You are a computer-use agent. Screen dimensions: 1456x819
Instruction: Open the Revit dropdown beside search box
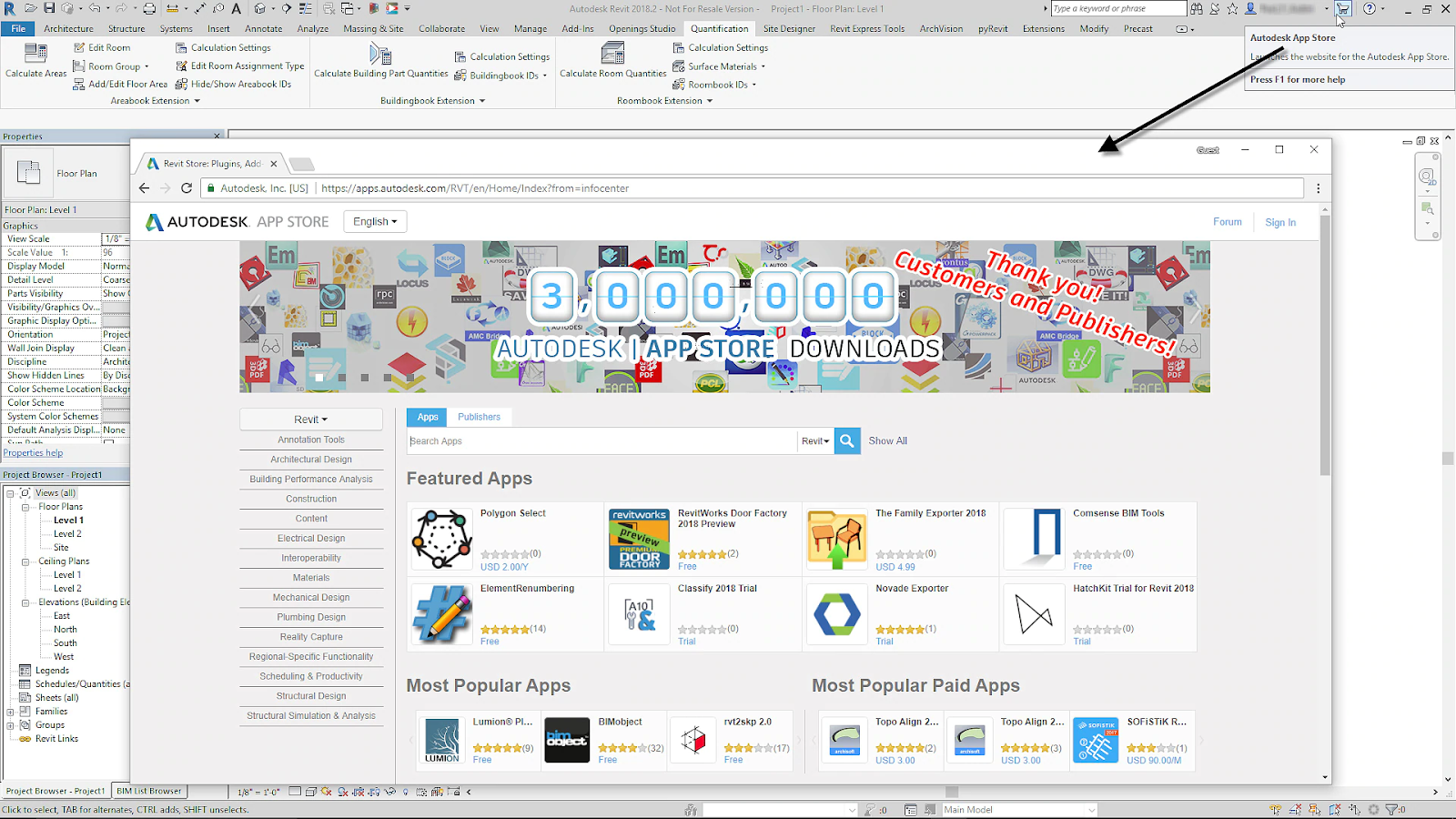815,440
